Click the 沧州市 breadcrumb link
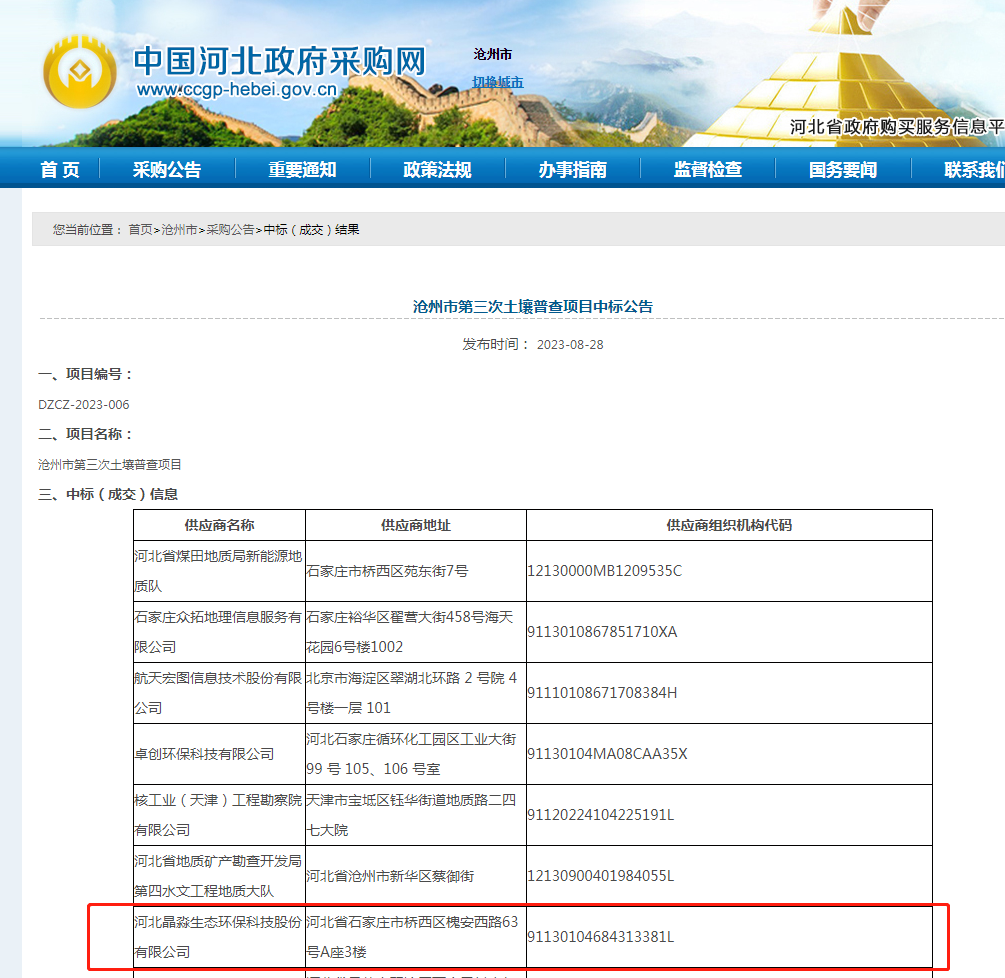 click(179, 229)
